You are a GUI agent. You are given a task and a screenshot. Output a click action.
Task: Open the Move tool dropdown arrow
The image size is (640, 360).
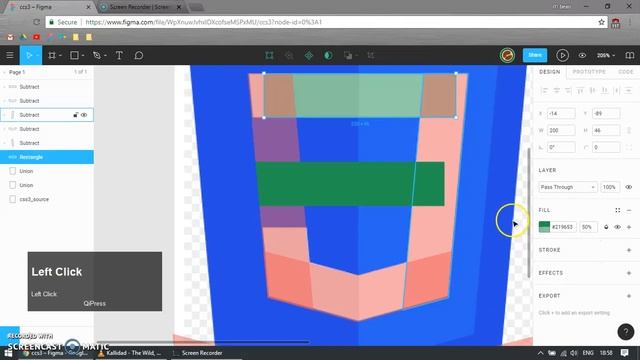tap(37, 56)
